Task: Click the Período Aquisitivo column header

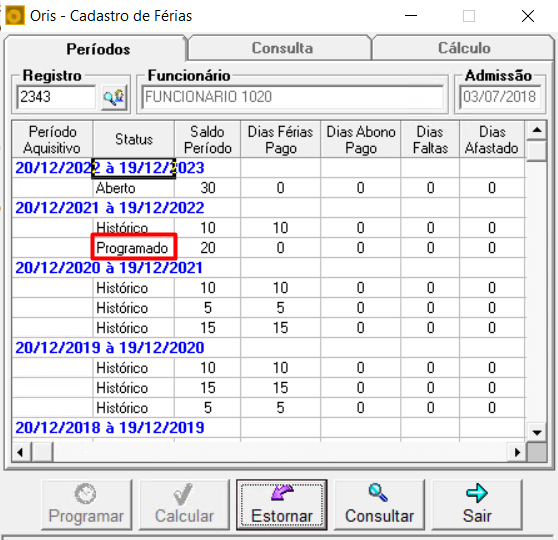Action: coord(52,140)
